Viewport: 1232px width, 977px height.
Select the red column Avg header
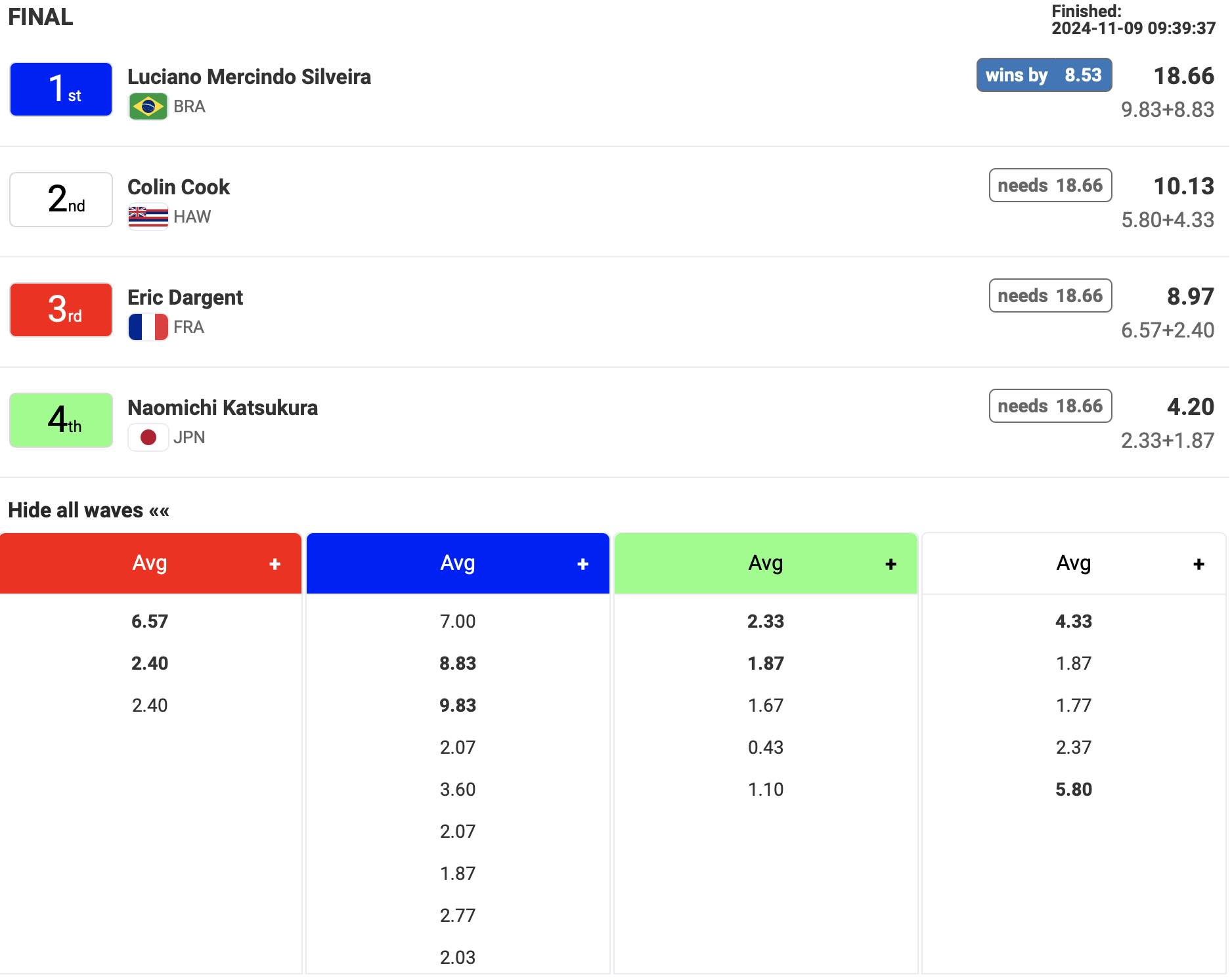point(150,563)
